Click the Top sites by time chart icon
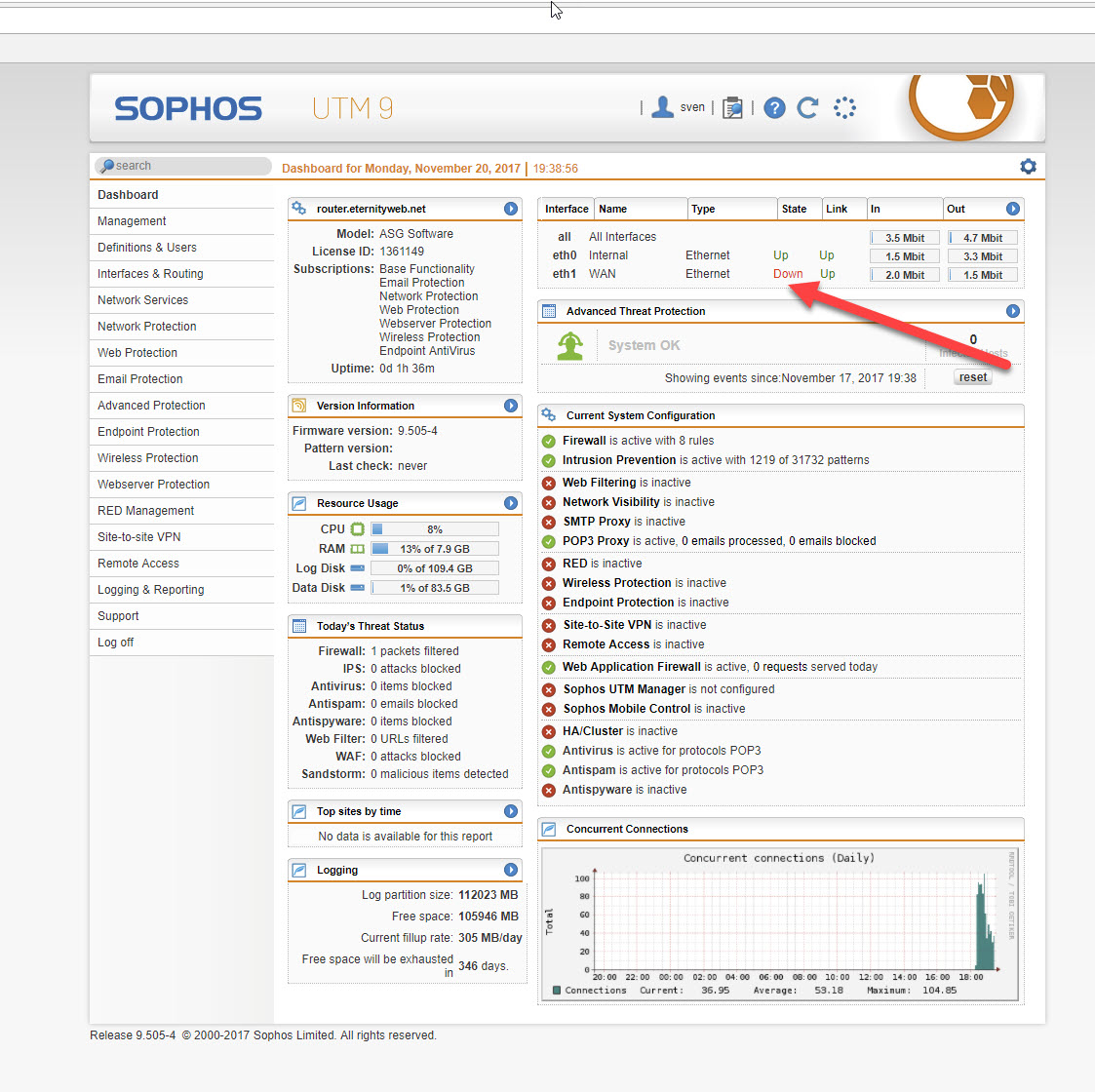1095x1092 pixels. click(299, 811)
